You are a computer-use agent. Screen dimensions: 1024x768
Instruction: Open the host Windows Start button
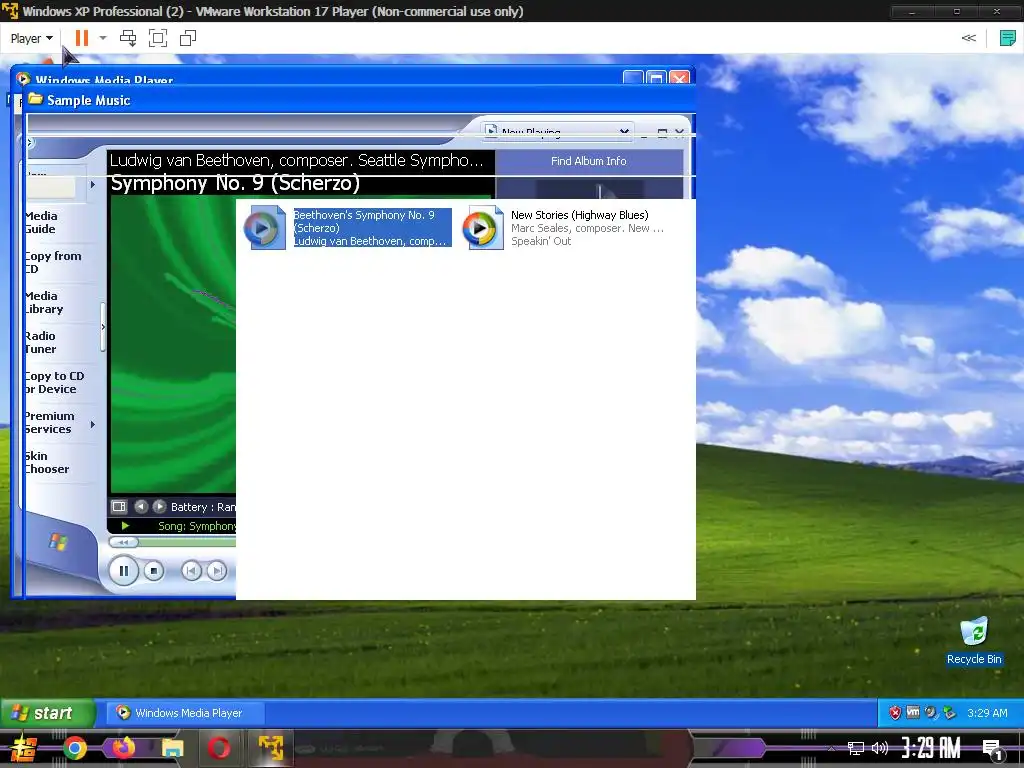[x=23, y=748]
